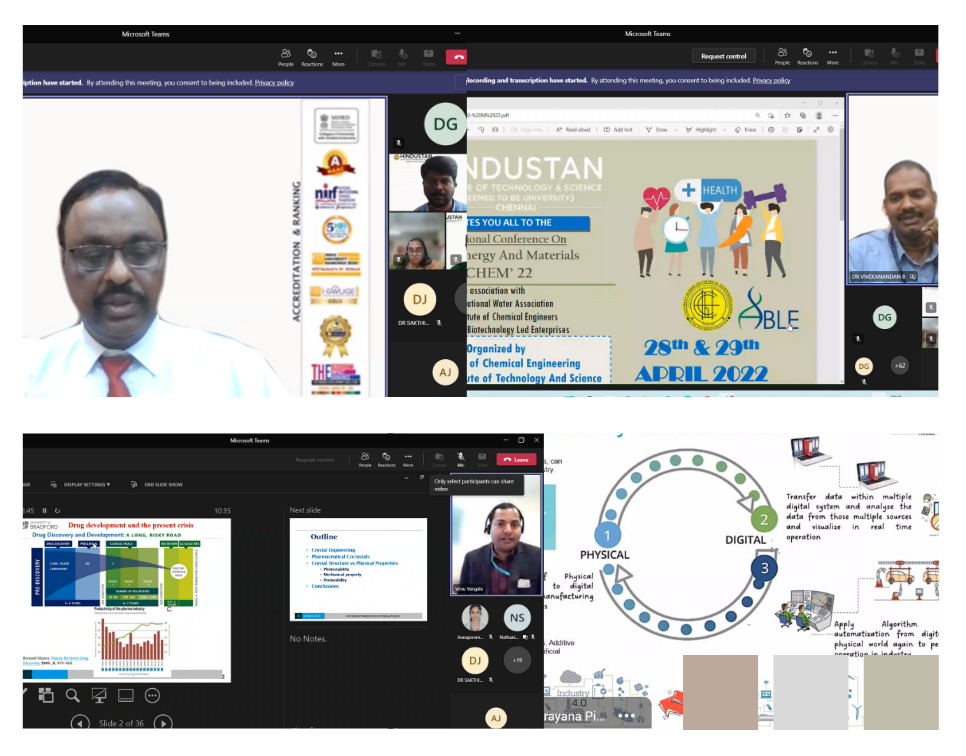966x756 pixels.
Task: Expand Highlight color dropdown arrow
Action: click(724, 130)
